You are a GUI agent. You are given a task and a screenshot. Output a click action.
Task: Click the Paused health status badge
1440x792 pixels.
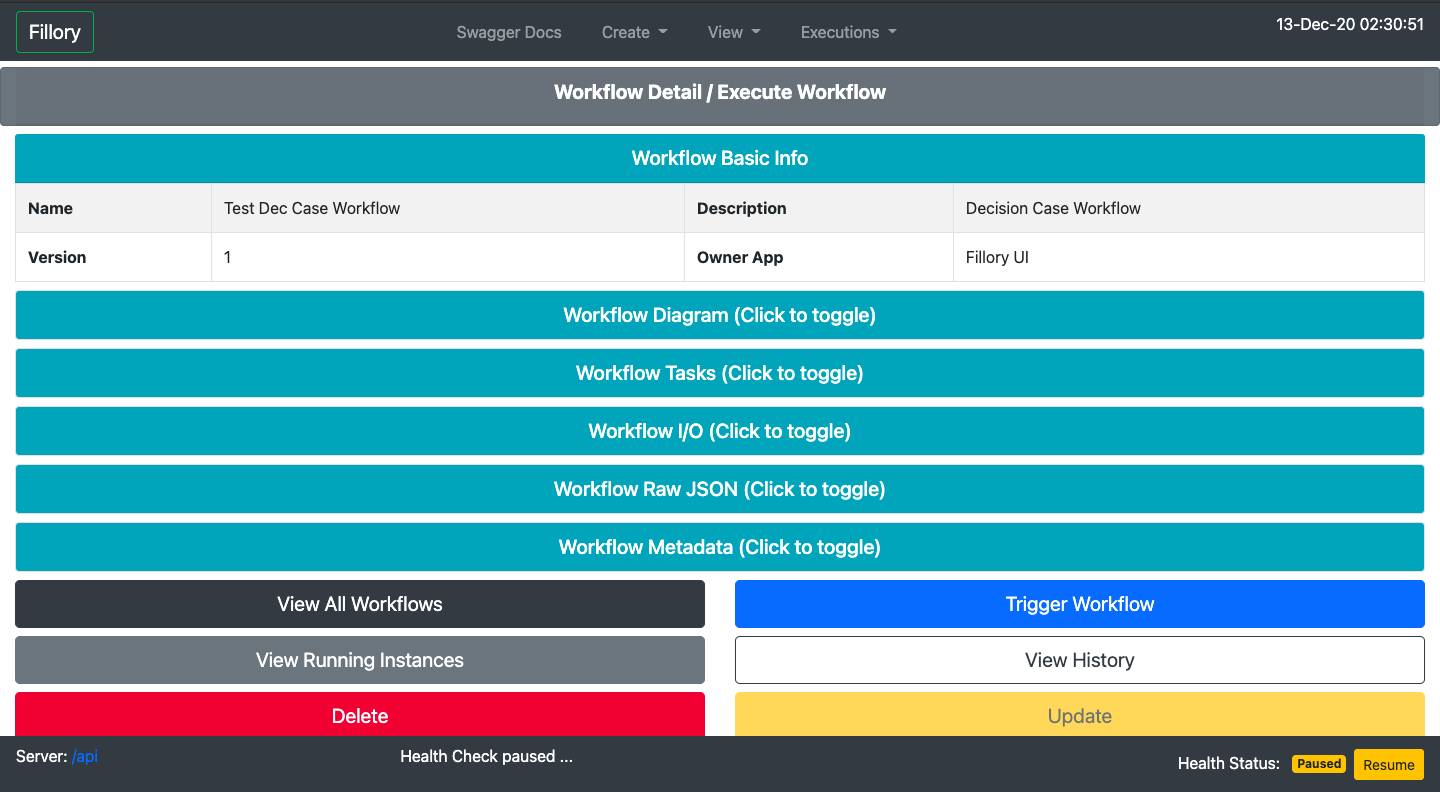point(1318,763)
